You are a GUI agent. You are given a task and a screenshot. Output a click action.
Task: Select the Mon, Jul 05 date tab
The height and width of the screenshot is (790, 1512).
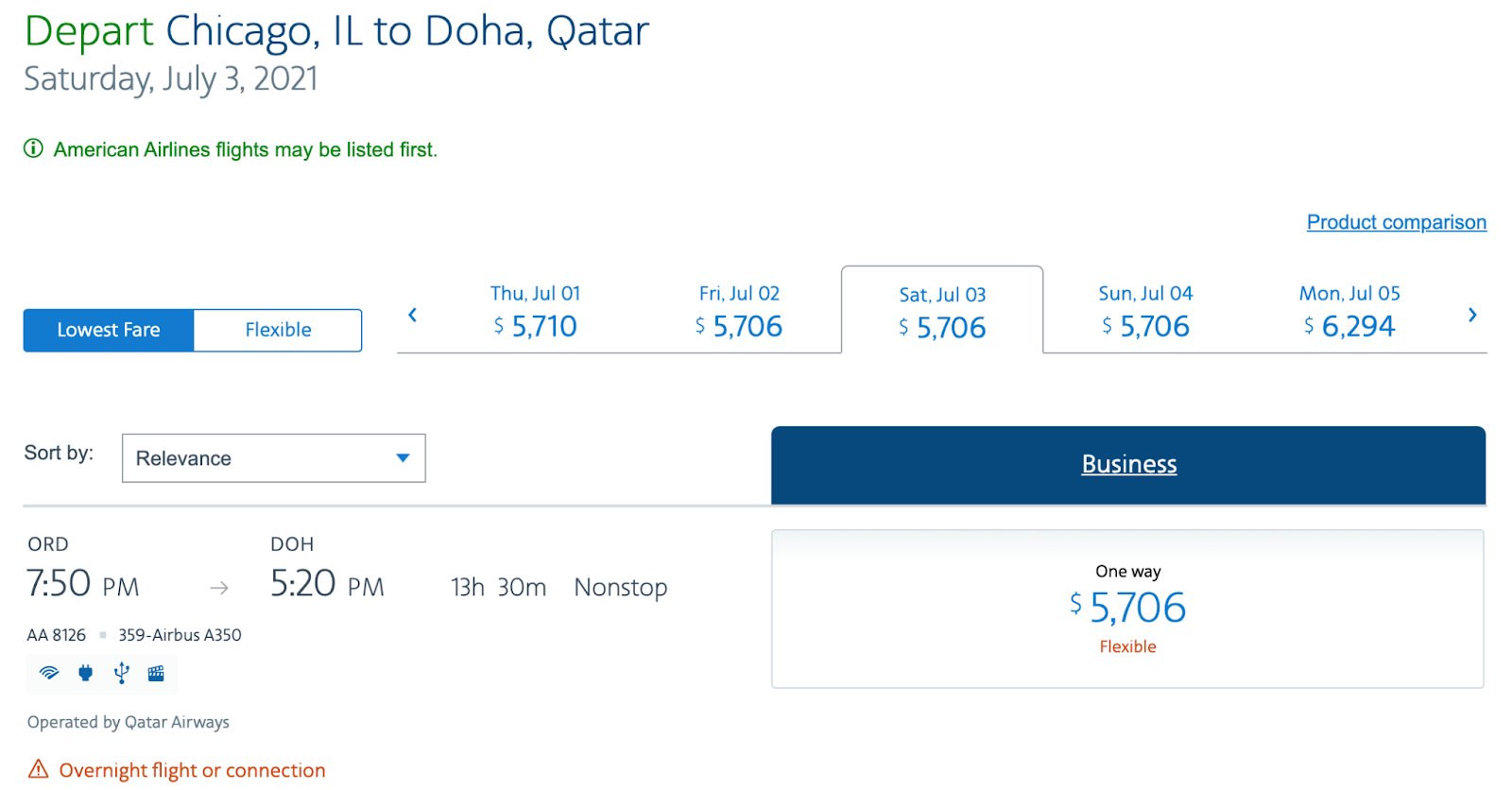(x=1349, y=311)
